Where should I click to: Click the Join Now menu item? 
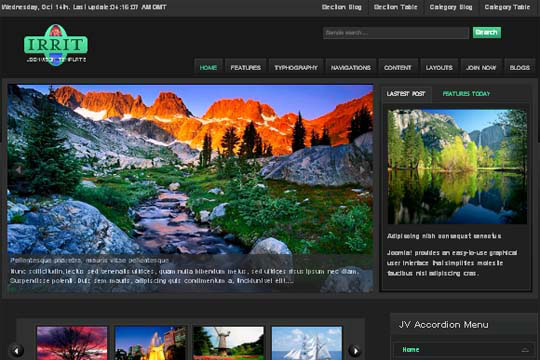click(481, 68)
